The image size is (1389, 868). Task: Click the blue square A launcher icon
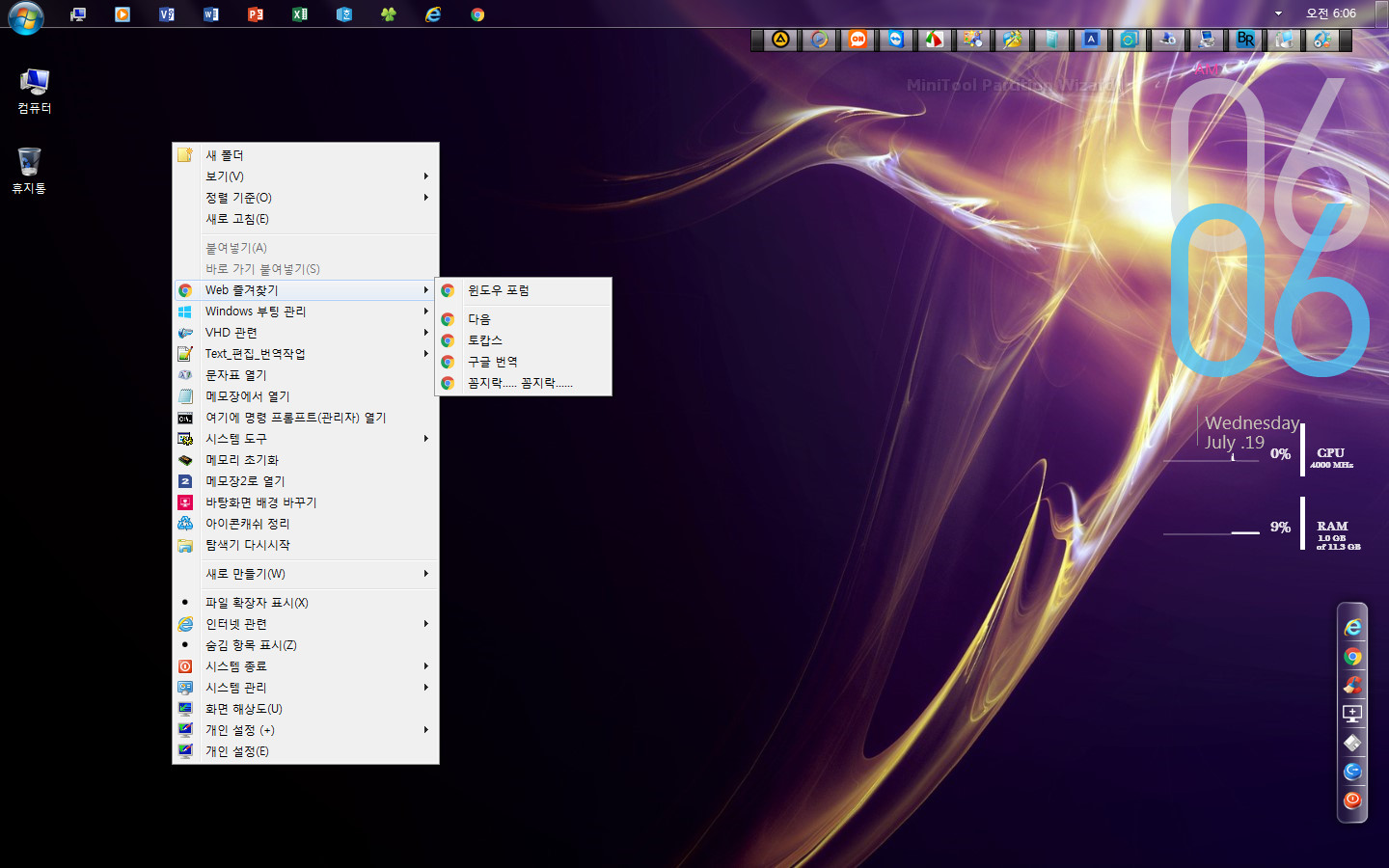pos(1091,40)
